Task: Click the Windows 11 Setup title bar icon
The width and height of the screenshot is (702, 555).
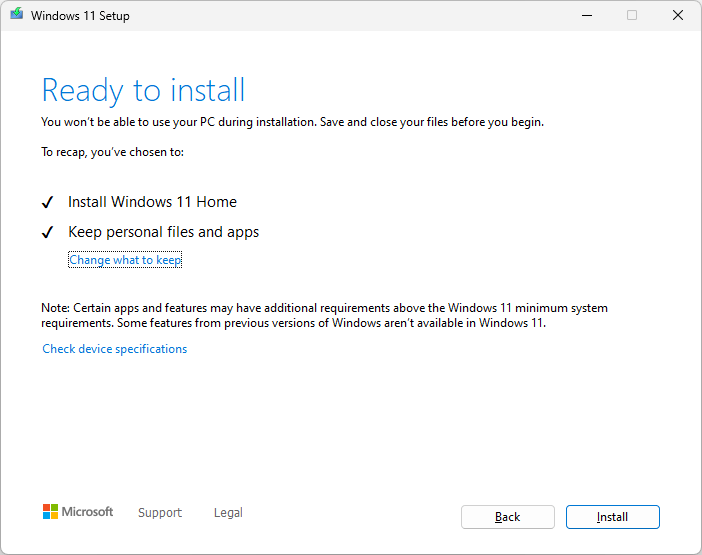Action: tap(17, 14)
